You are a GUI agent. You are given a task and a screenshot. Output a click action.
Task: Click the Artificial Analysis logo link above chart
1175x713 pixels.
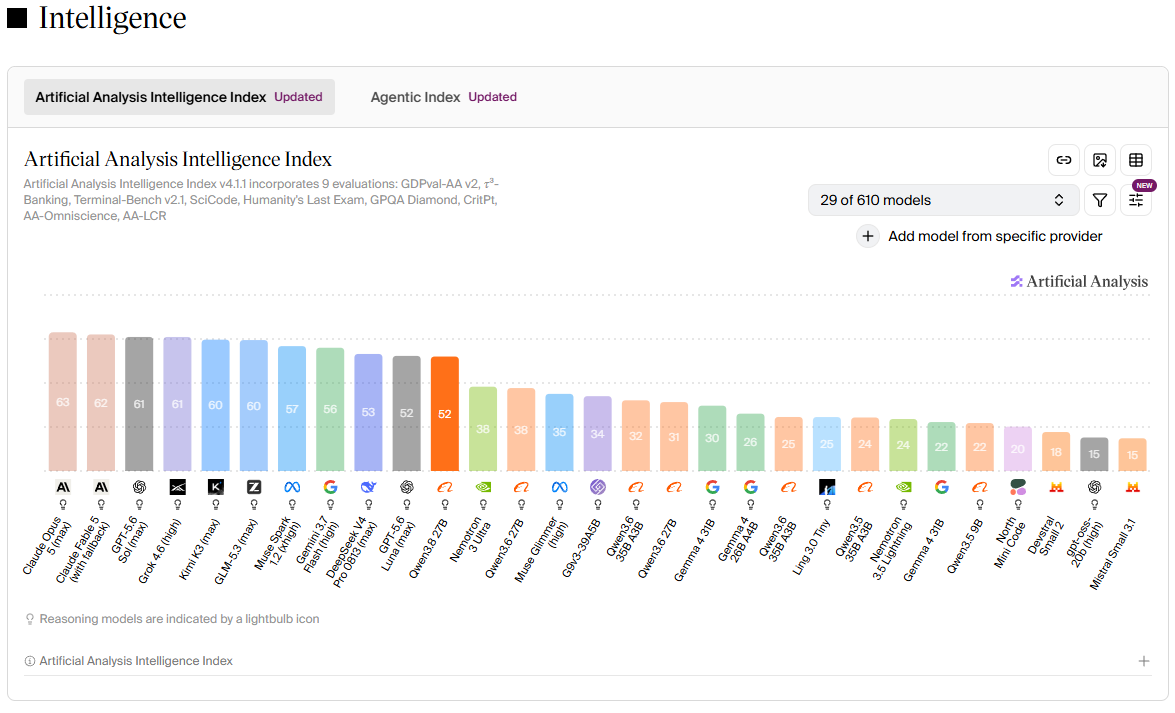coord(1079,281)
